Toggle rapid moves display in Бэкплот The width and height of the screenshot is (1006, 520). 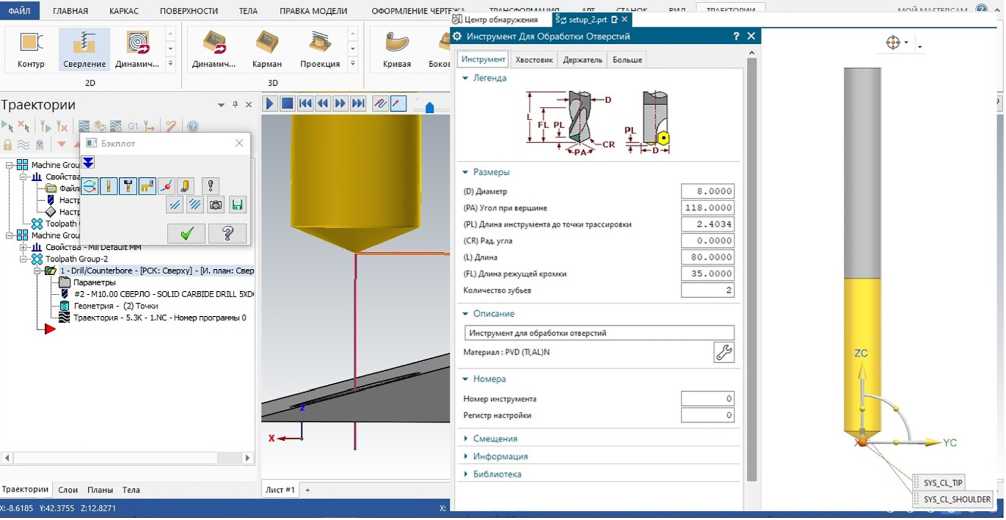(x=147, y=186)
